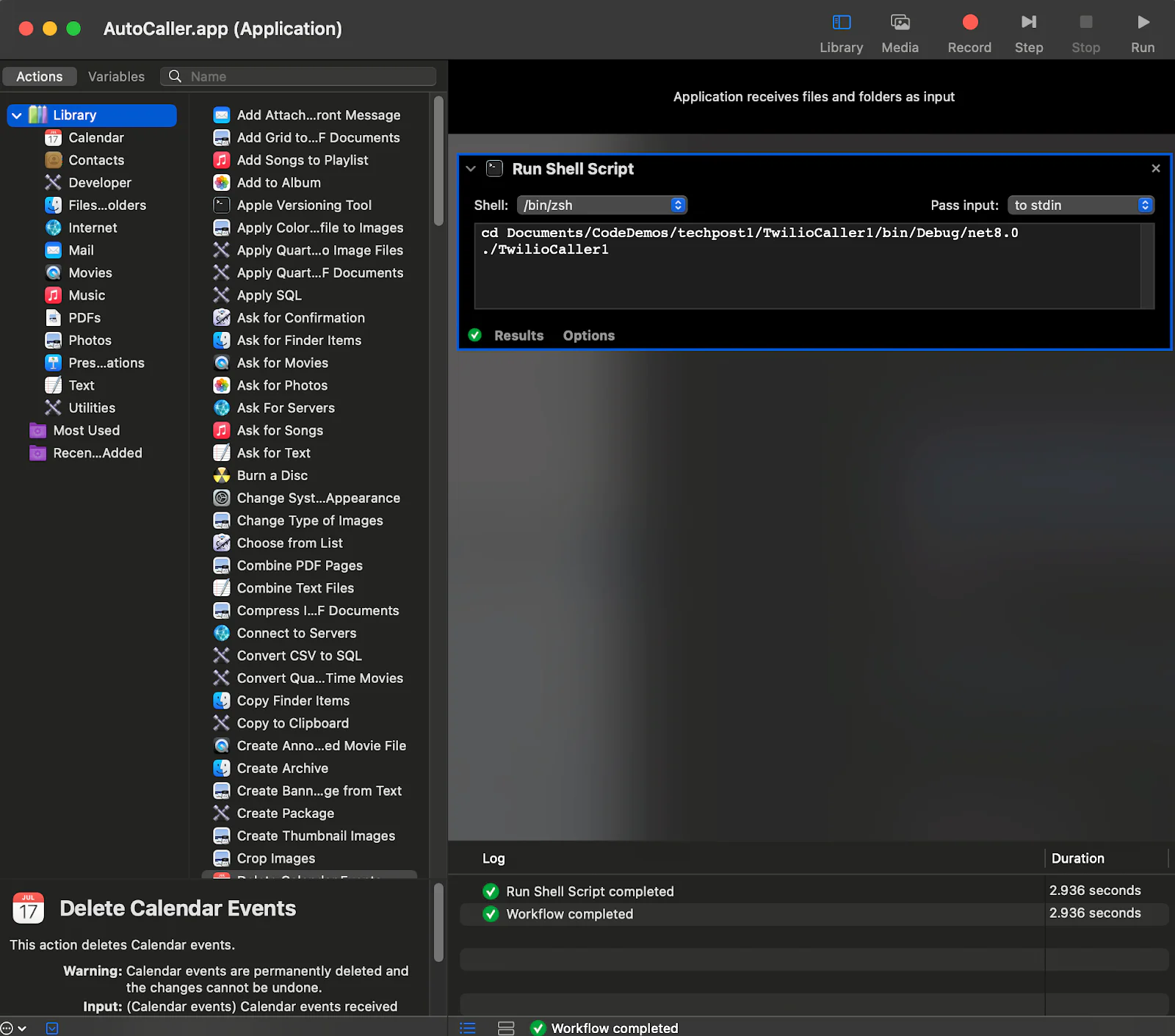Step through the workflow using the Step icon
This screenshot has height=1036, width=1175.
(x=1028, y=22)
